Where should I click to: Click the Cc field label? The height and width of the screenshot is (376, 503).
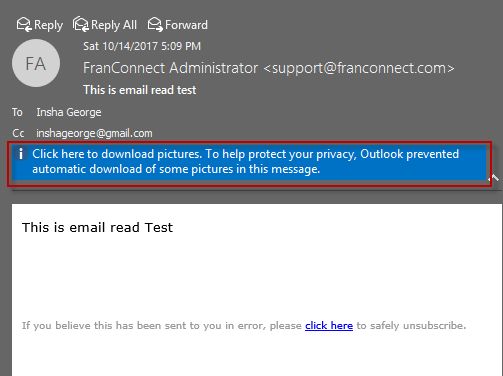pyautogui.click(x=18, y=133)
